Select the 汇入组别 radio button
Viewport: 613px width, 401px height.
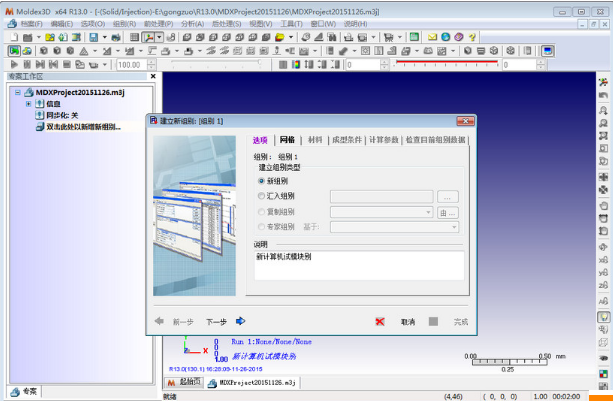[261, 196]
